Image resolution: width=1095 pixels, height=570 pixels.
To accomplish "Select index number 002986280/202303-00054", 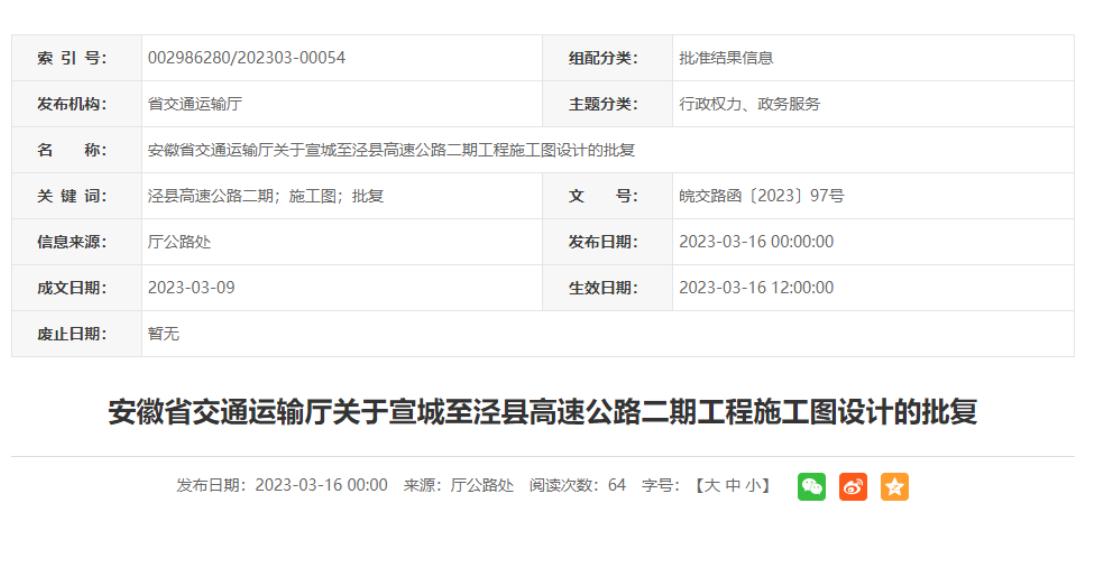I will pyautogui.click(x=247, y=58).
